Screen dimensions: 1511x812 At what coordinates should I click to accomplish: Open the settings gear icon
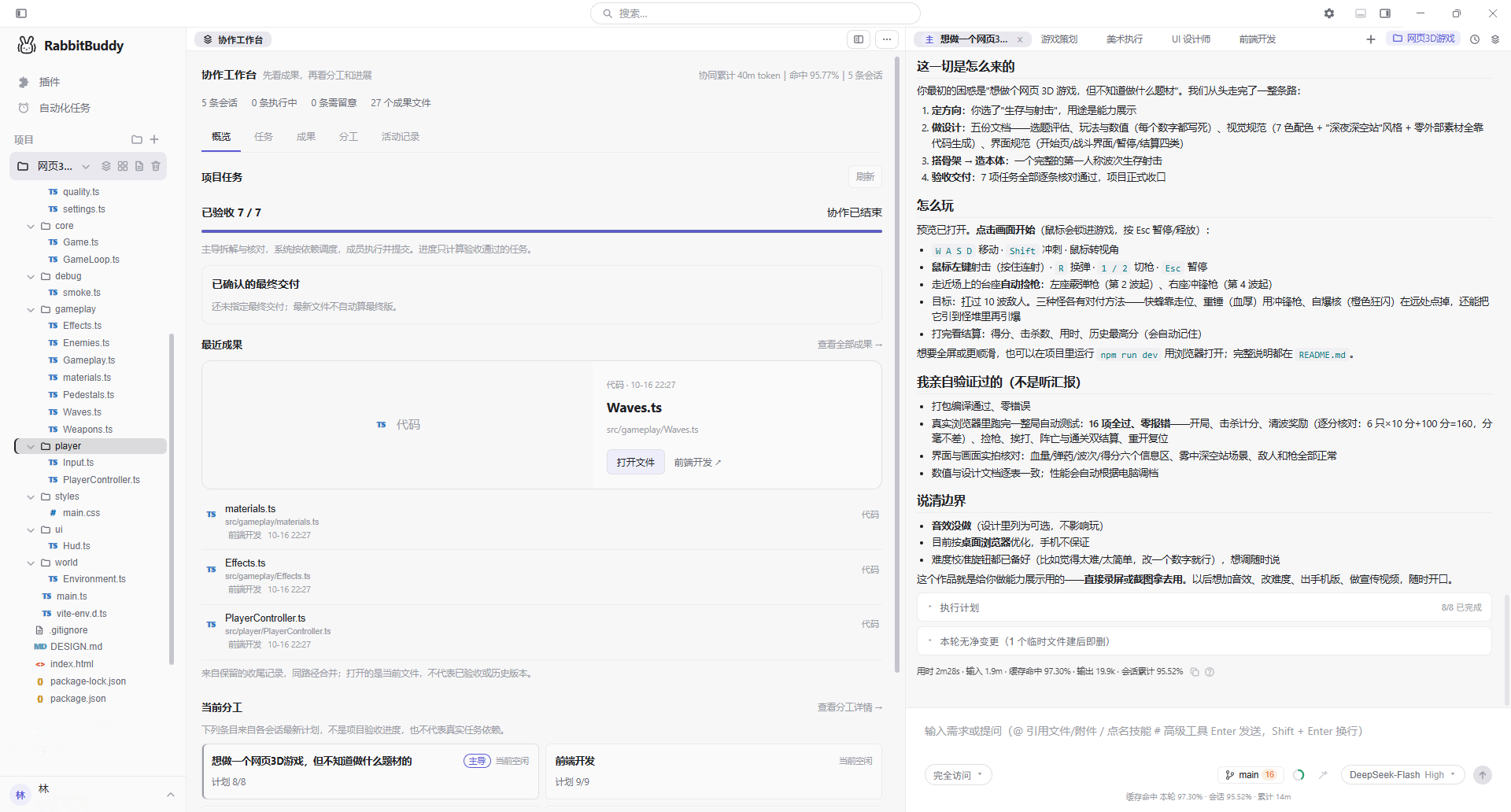pyautogui.click(x=1329, y=13)
